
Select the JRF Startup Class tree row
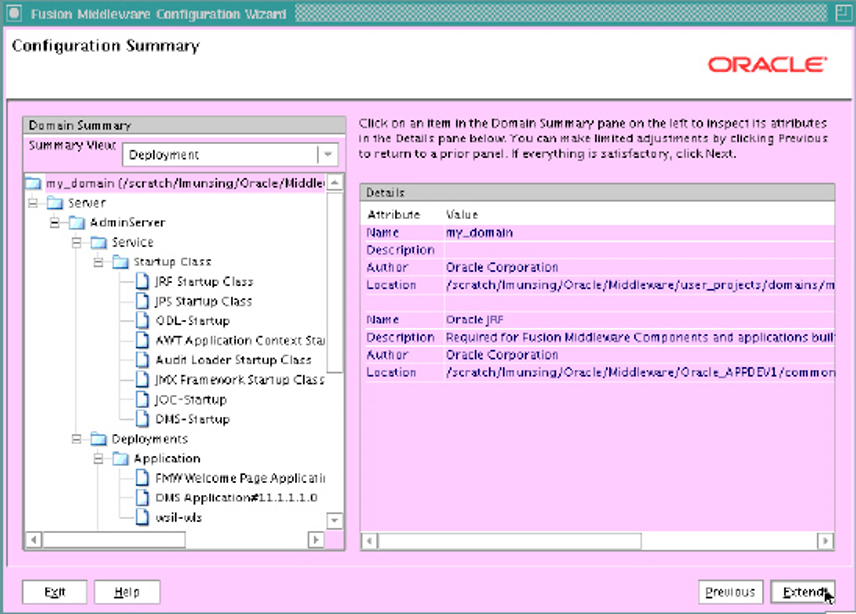click(x=204, y=282)
